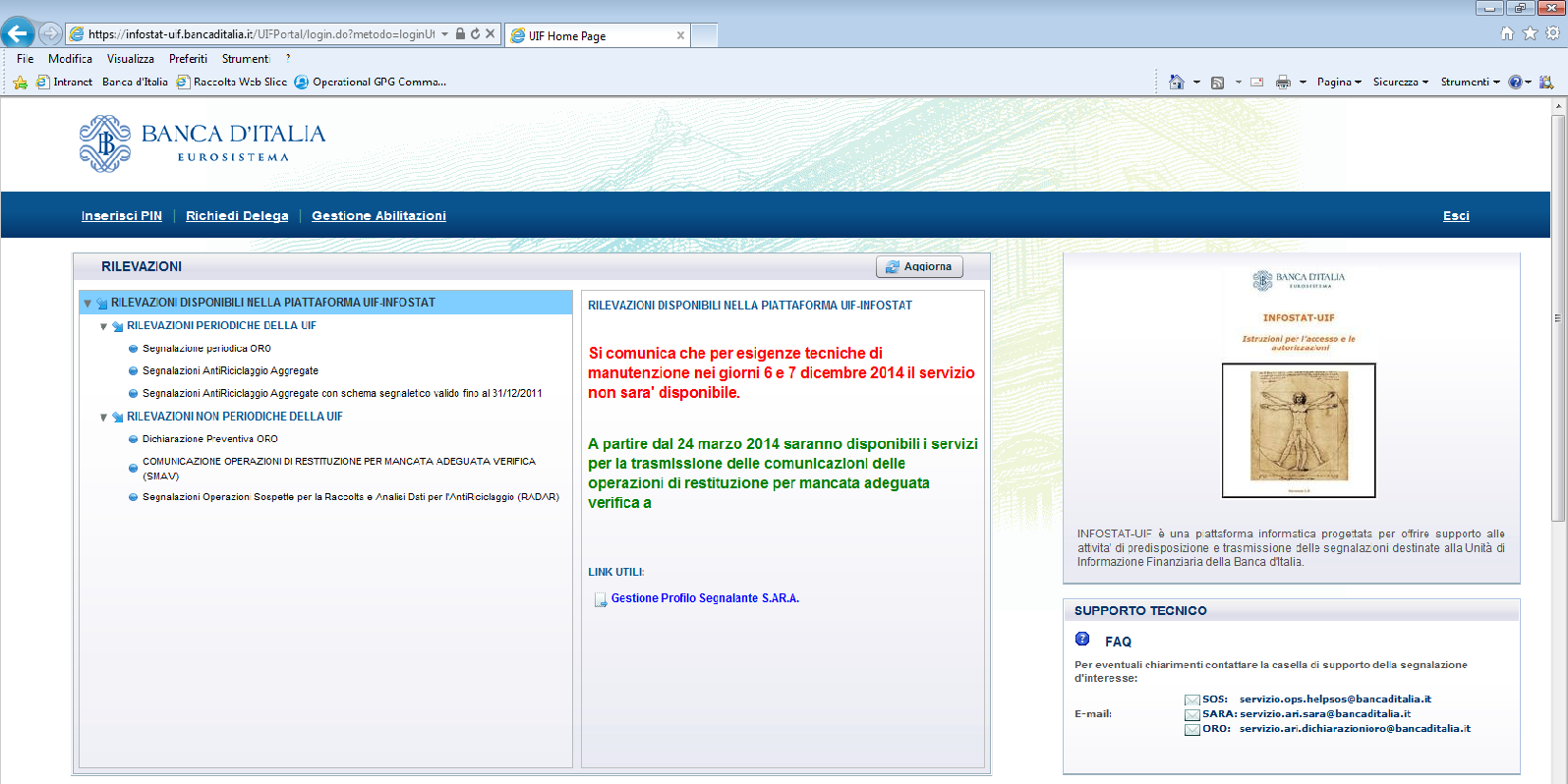Select the UIF Home Page tab

coord(597,35)
